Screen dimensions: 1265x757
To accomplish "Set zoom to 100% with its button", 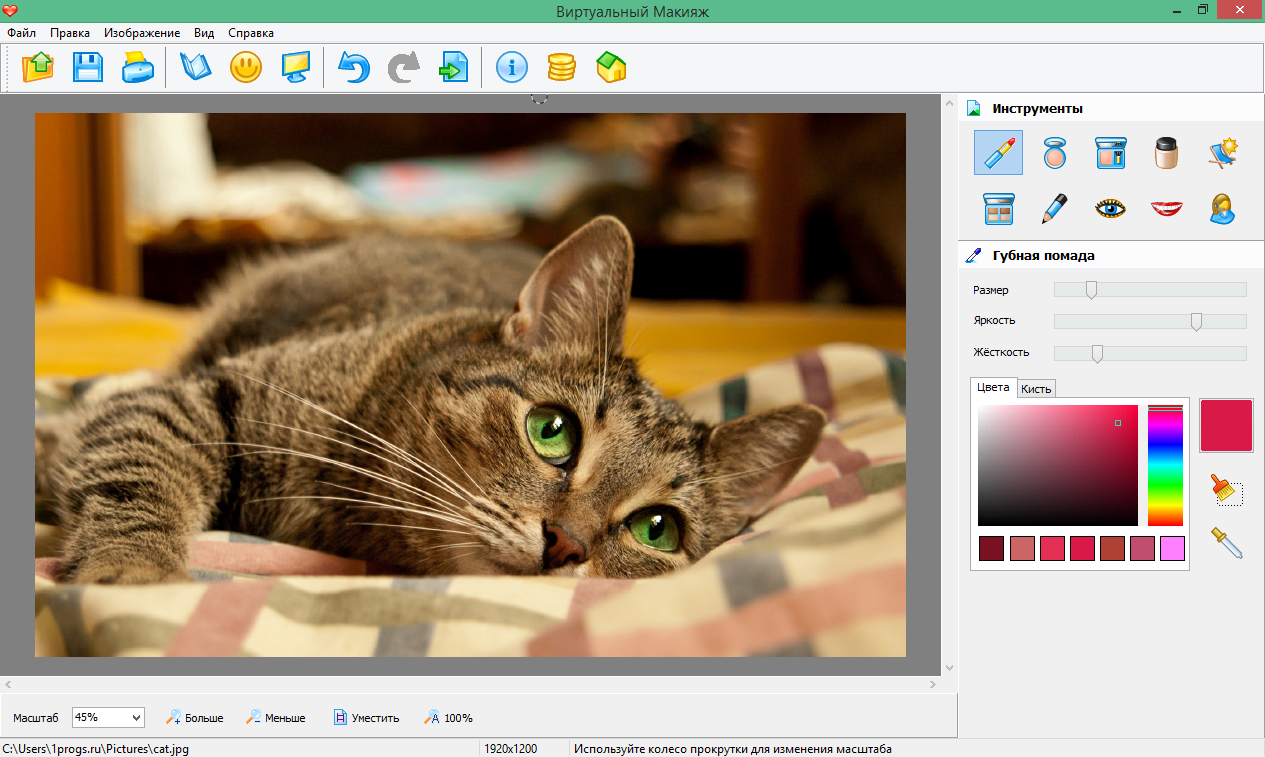I will pyautogui.click(x=448, y=717).
